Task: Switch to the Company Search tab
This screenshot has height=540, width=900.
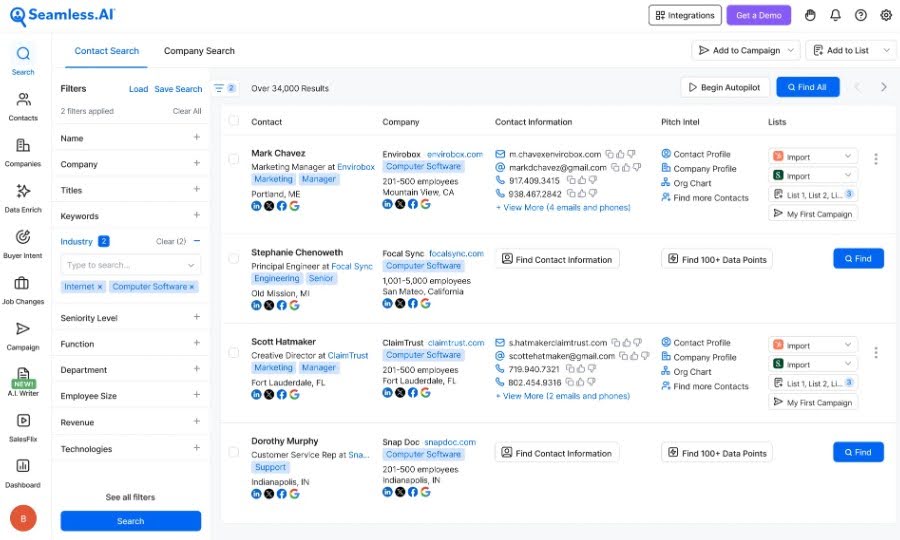Action: click(199, 50)
